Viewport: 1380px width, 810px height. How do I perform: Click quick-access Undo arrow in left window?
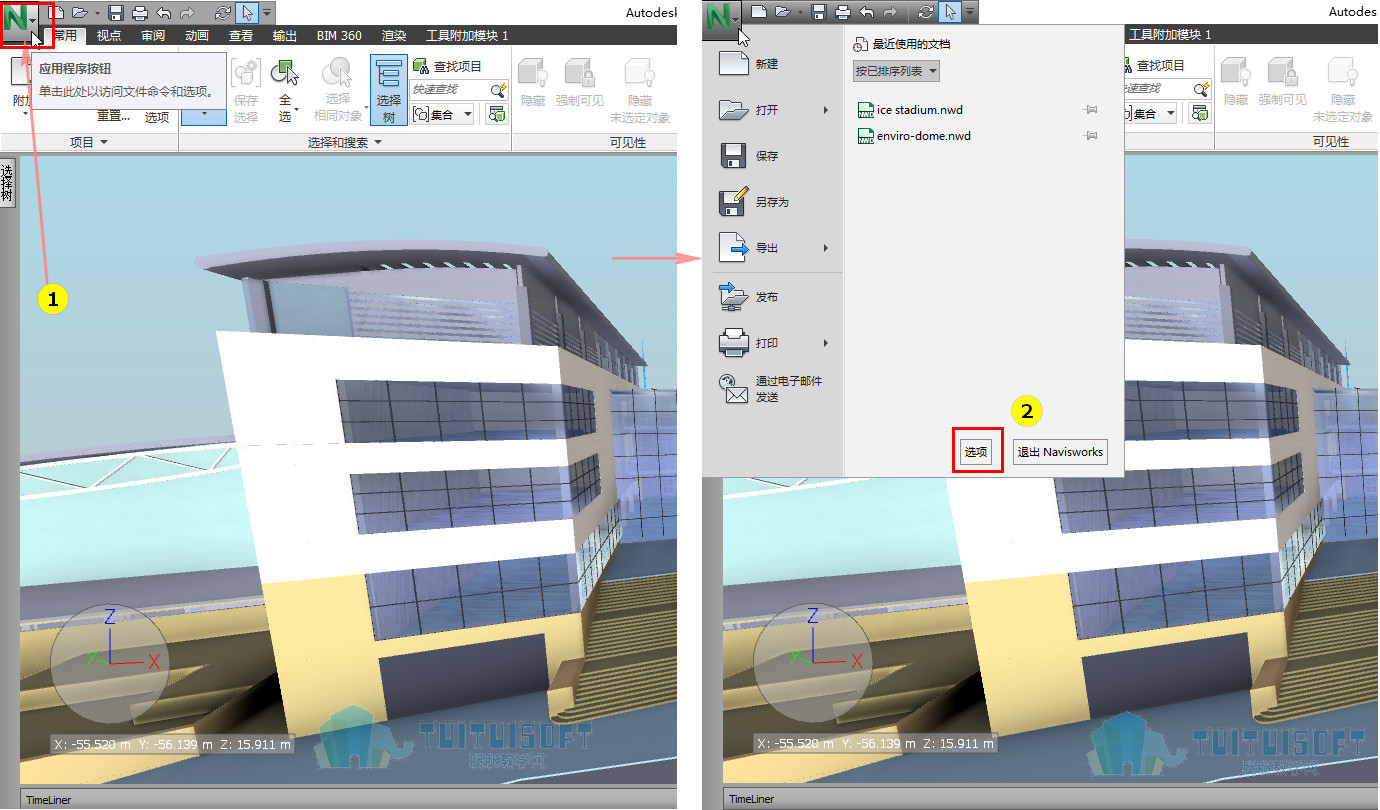[164, 13]
